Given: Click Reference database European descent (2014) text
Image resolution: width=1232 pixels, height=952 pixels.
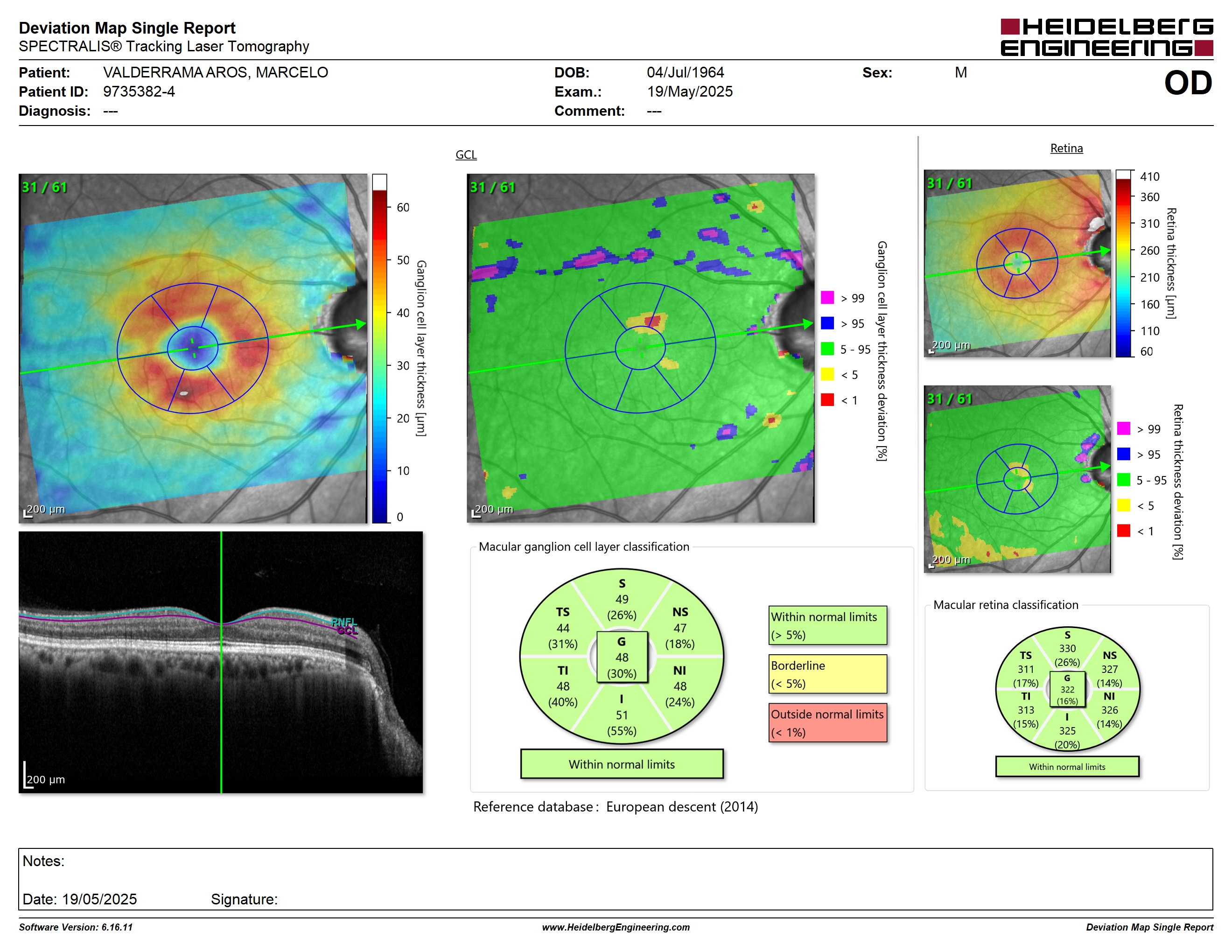Looking at the screenshot, I should pyautogui.click(x=616, y=807).
